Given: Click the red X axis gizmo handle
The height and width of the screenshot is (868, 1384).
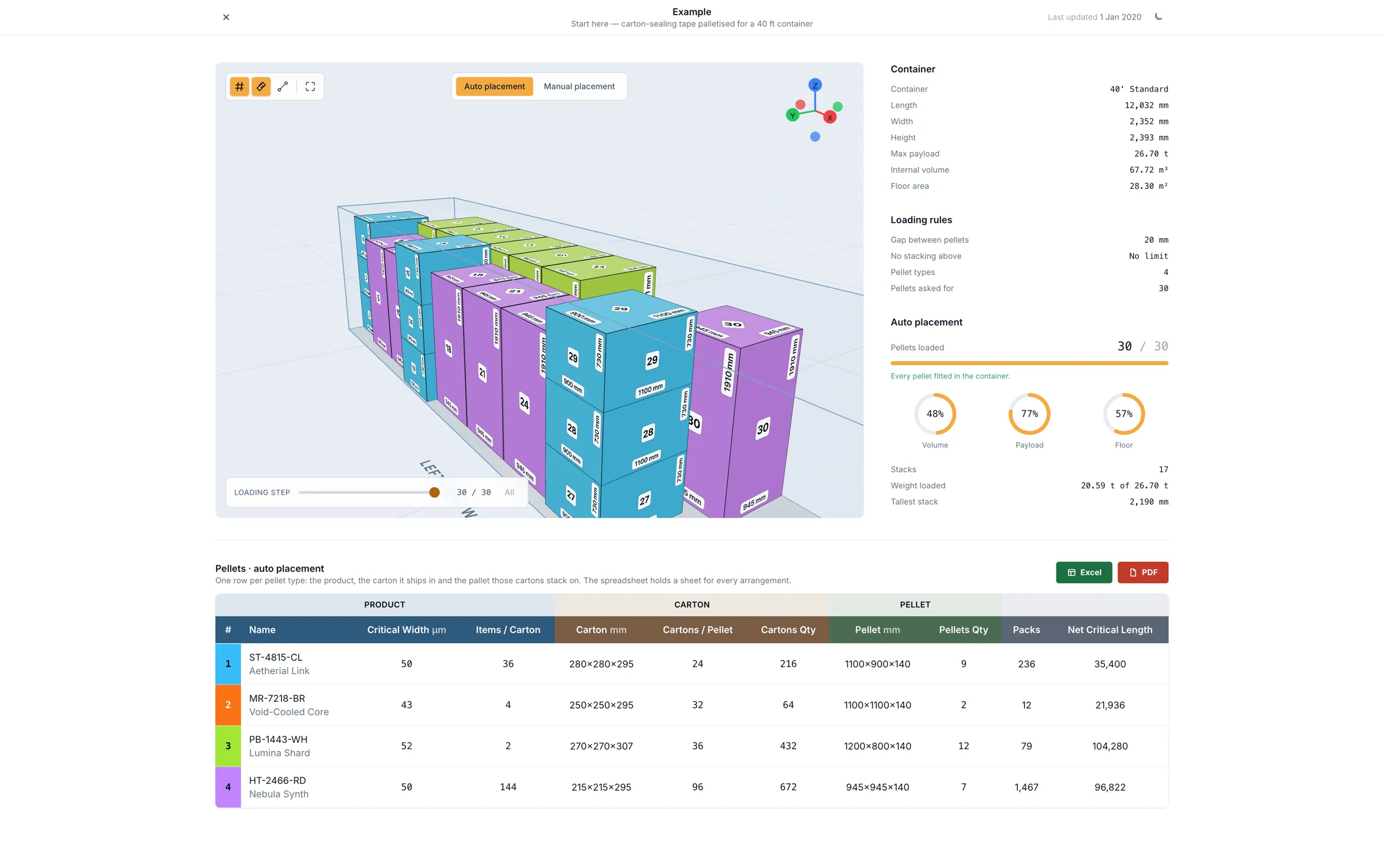Looking at the screenshot, I should pos(830,118).
